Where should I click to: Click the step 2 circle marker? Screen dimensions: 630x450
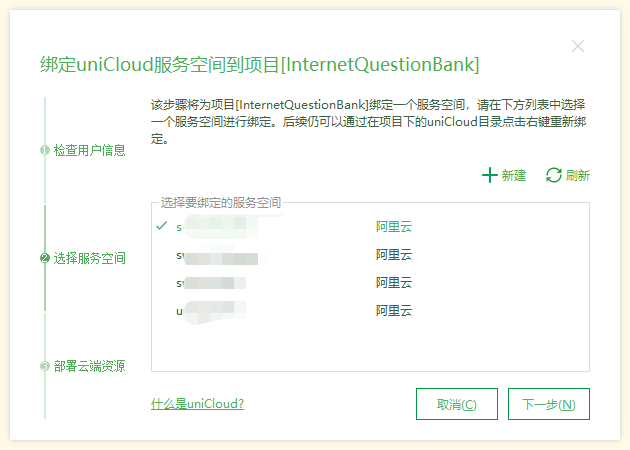point(45,258)
